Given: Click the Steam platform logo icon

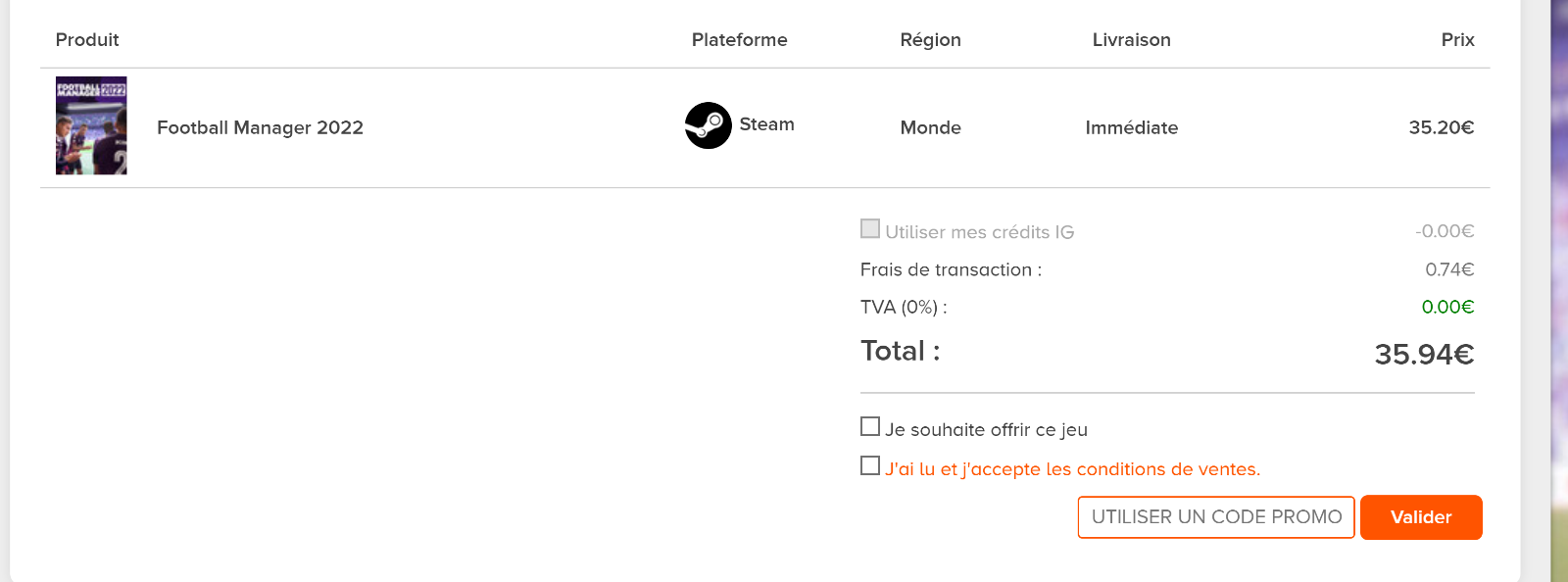Looking at the screenshot, I should [x=708, y=125].
